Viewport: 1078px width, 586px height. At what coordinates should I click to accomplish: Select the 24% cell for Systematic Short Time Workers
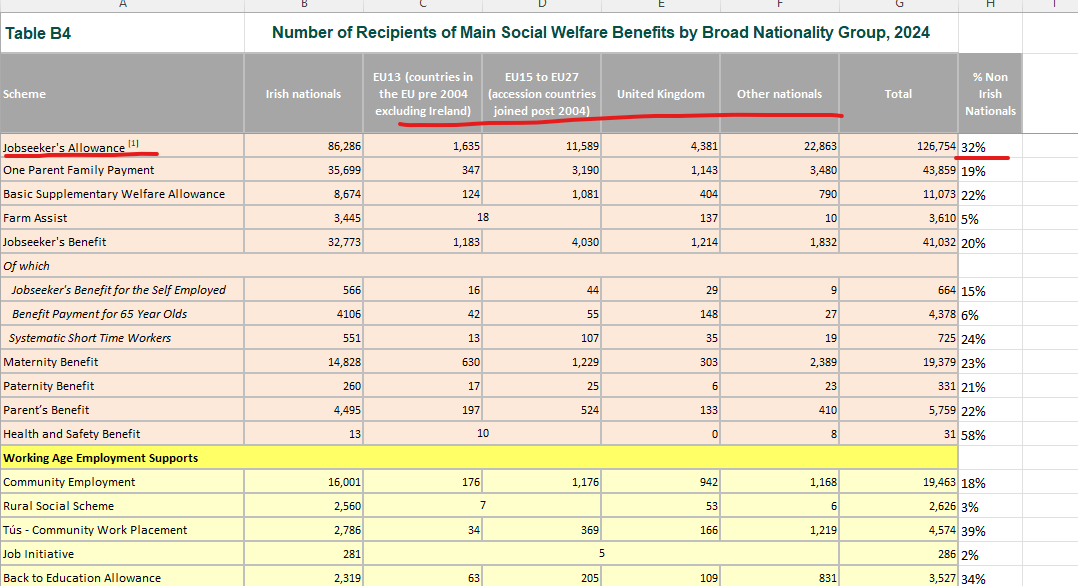990,339
